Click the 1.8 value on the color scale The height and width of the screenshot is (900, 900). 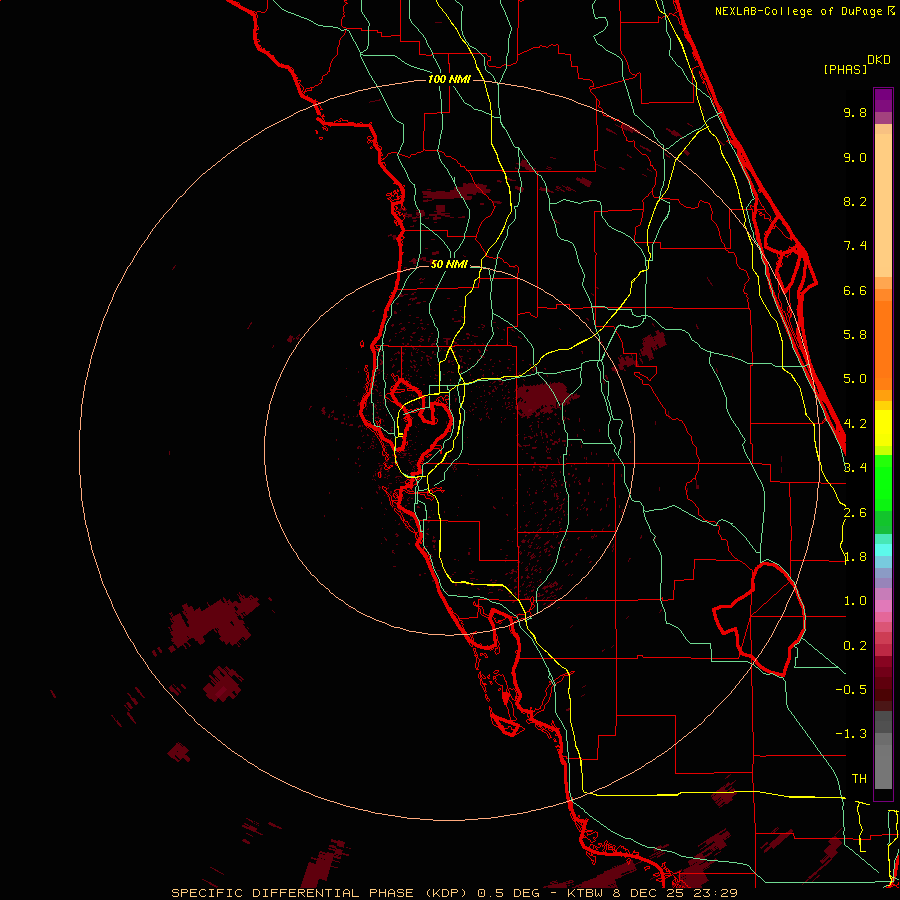pyautogui.click(x=855, y=557)
